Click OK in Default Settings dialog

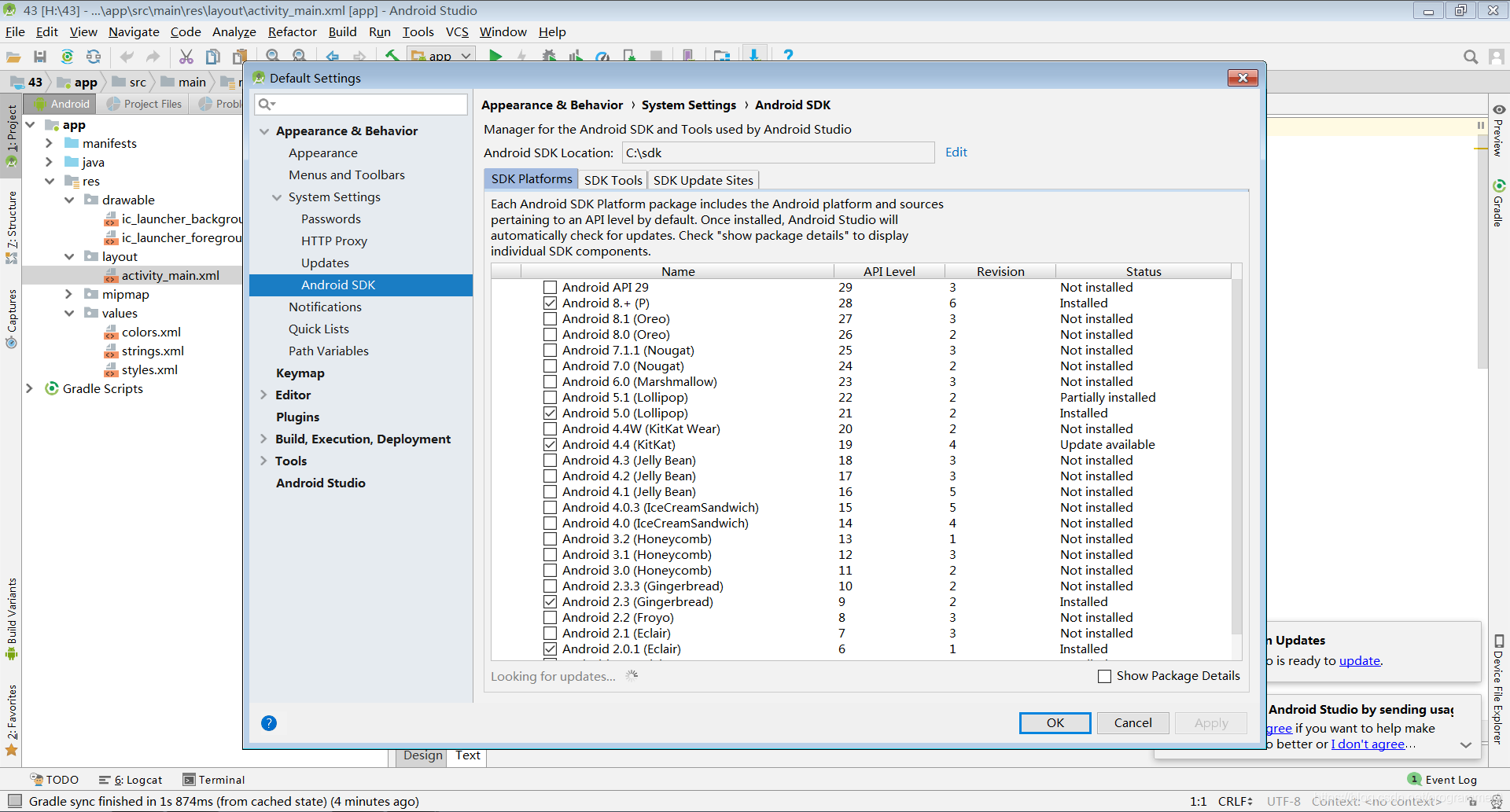(1055, 723)
